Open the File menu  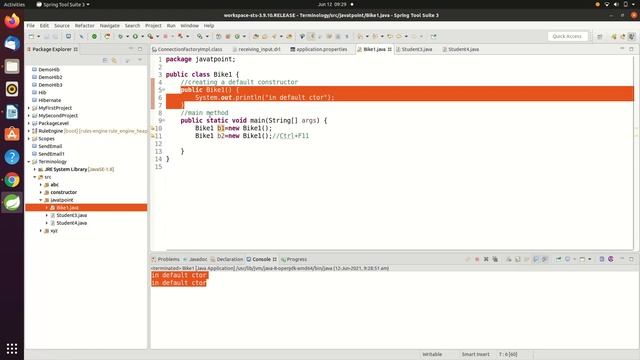click(31, 25)
